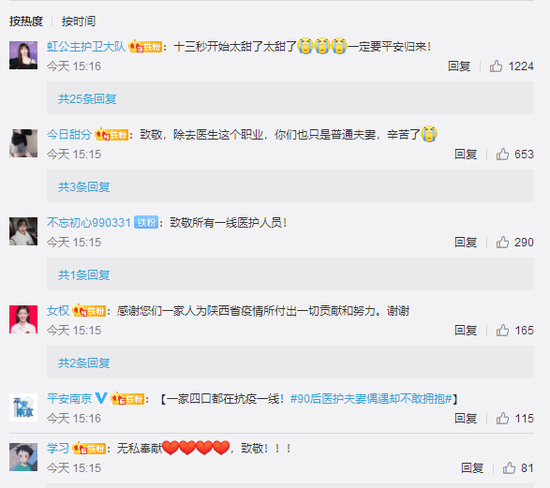Expand 共3条回复 replies

(84, 187)
